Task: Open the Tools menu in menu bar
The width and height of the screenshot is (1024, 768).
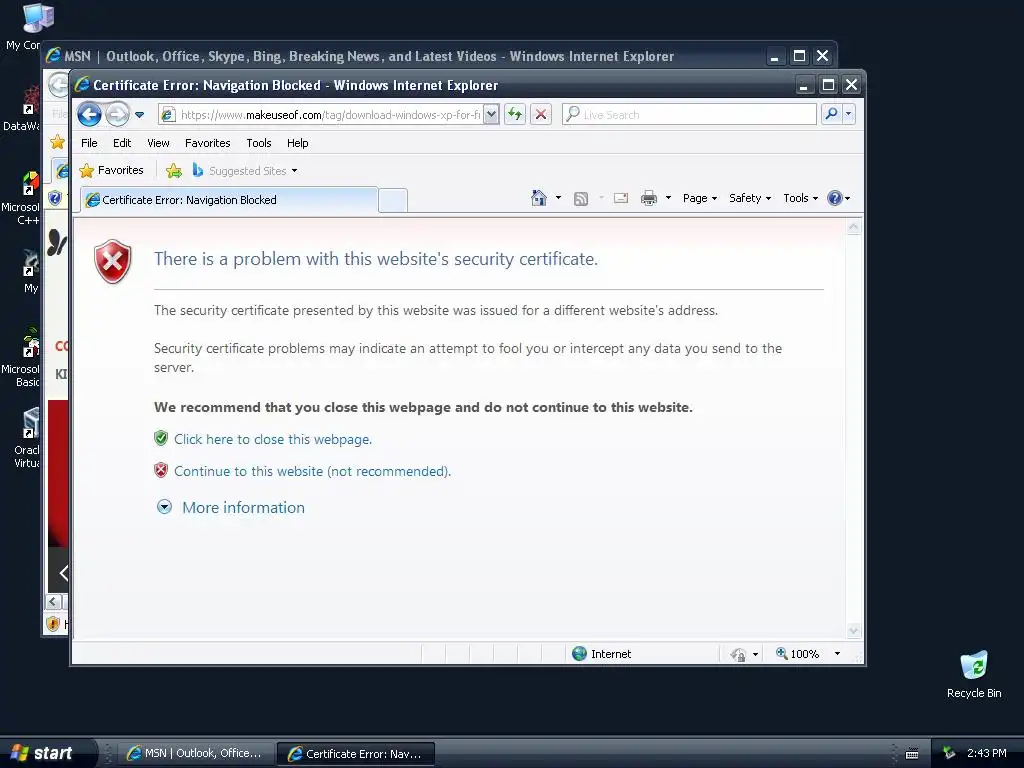Action: click(x=259, y=143)
